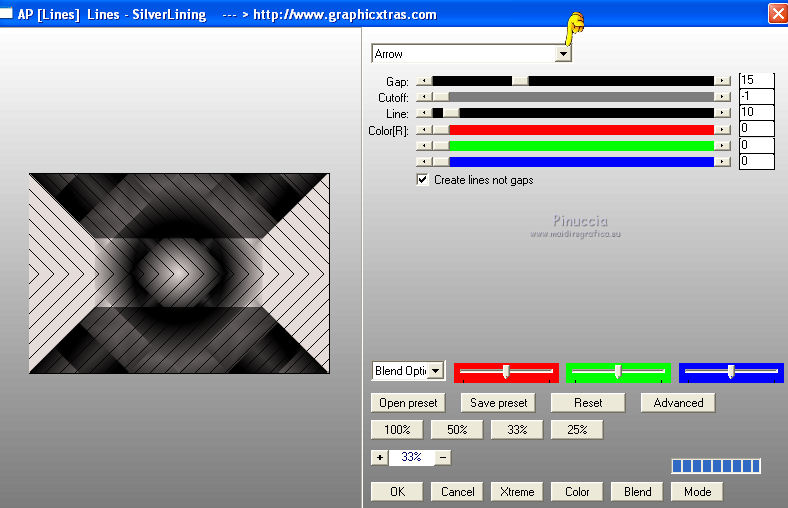Click the Gap slider left arrow

(x=423, y=80)
